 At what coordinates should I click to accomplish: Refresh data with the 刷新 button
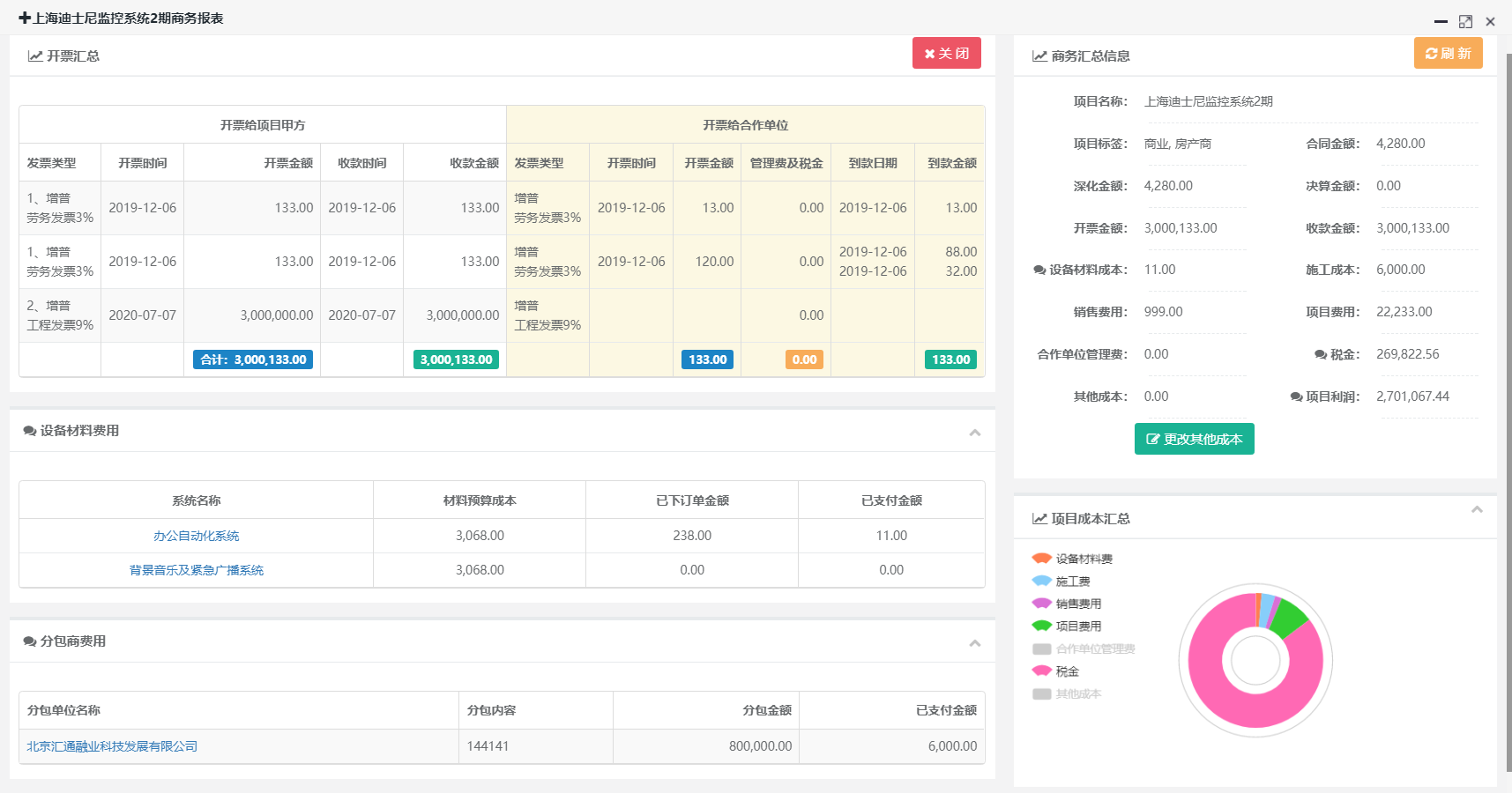coord(1448,54)
